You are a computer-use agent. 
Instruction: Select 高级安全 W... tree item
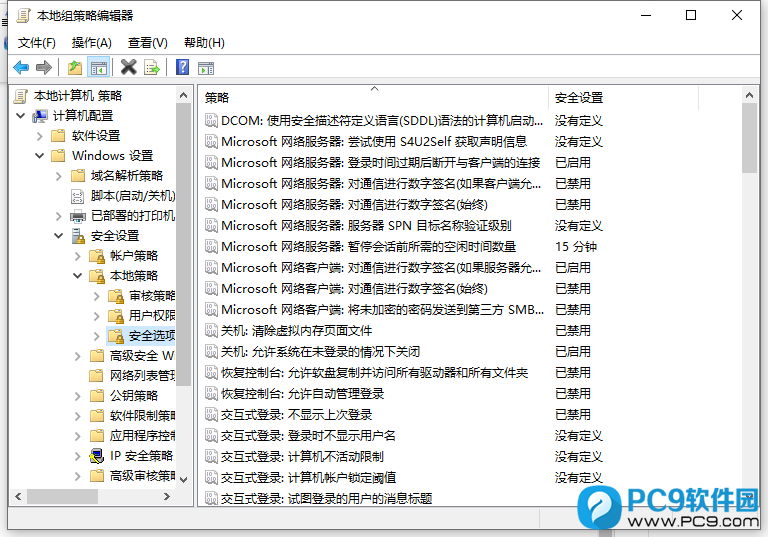[x=142, y=356]
